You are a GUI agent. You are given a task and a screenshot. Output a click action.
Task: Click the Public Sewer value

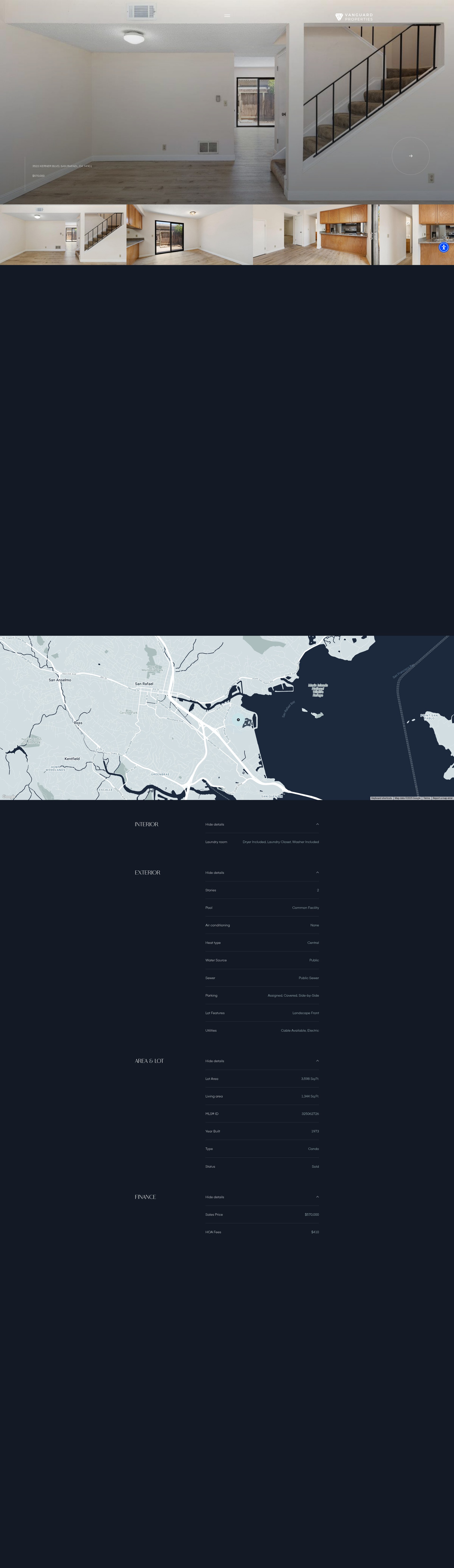pyautogui.click(x=309, y=978)
